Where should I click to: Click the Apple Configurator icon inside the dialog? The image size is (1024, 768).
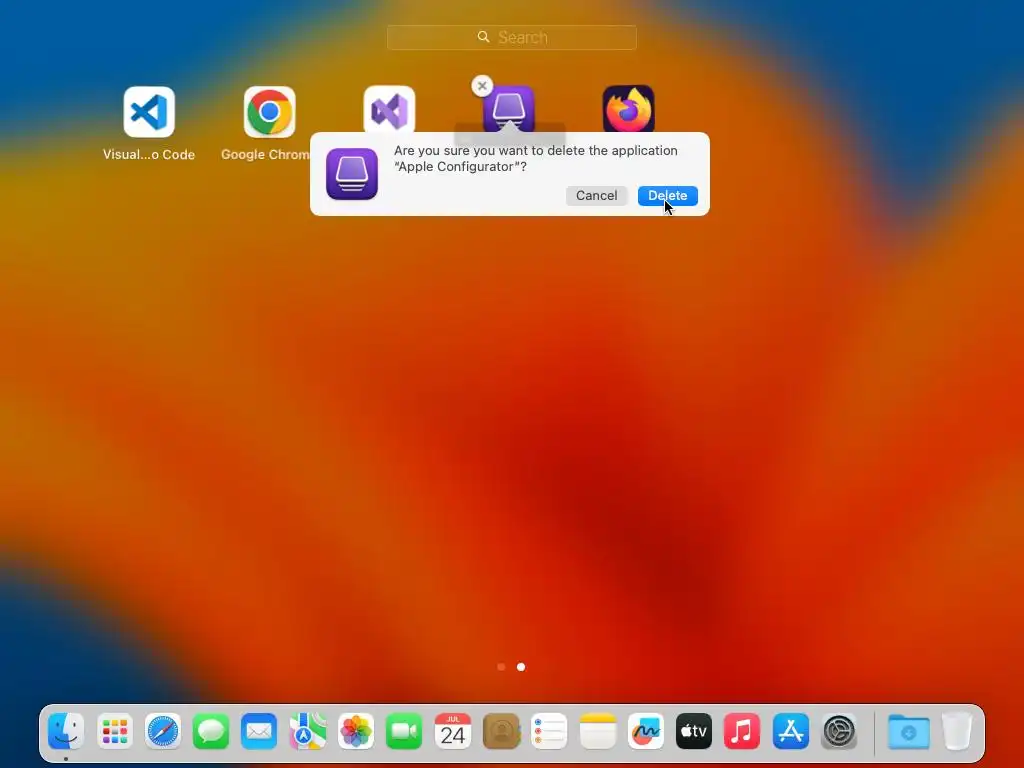352,174
